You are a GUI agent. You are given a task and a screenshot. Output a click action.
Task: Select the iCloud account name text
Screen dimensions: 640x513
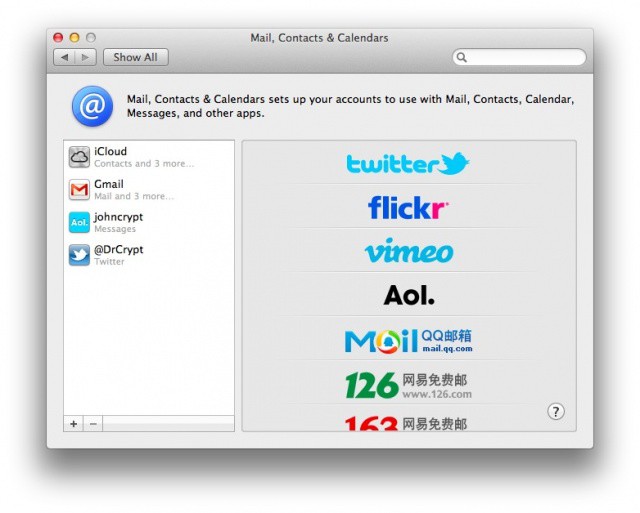coord(111,151)
